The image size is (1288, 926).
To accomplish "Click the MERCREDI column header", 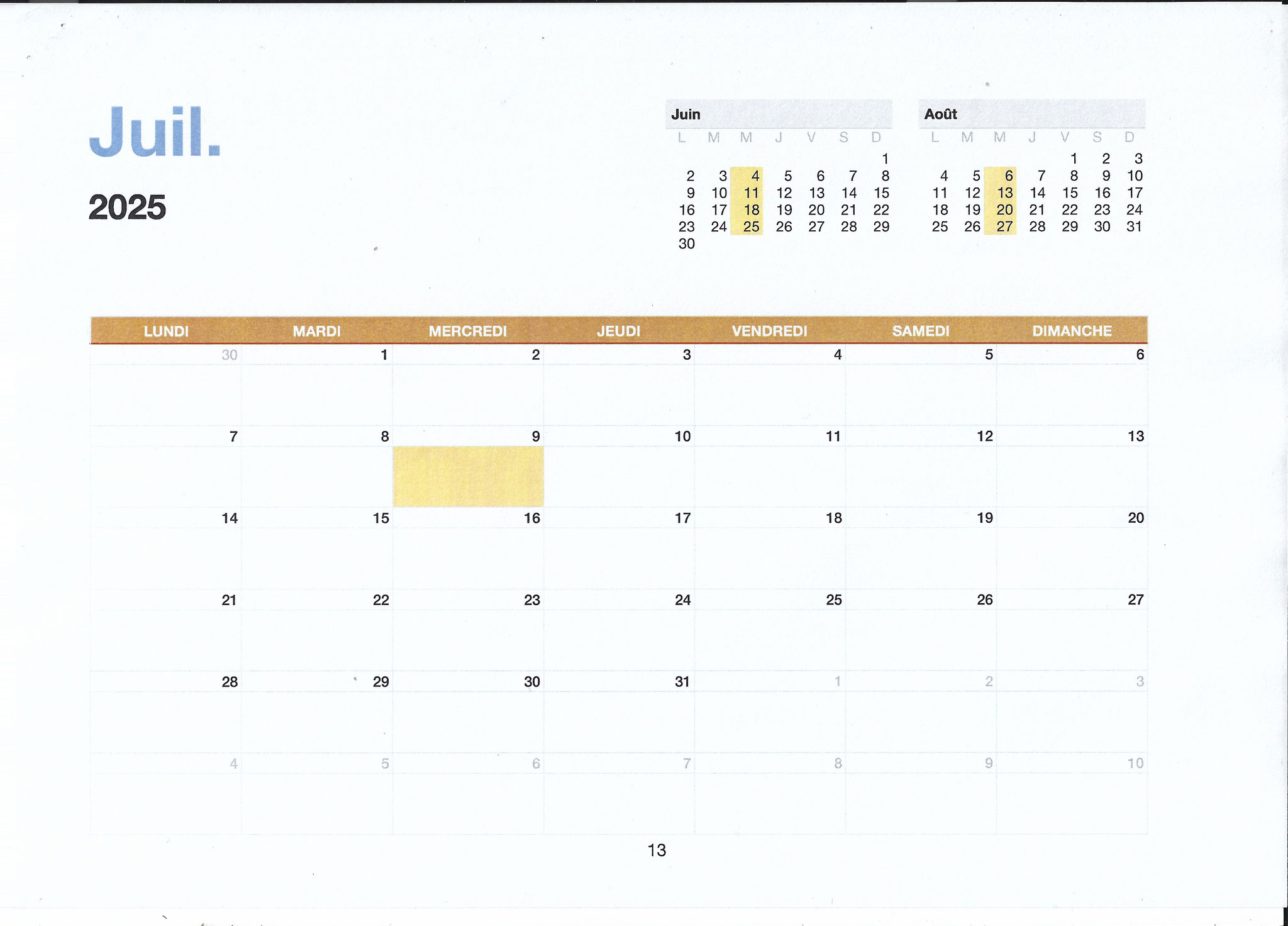I will pos(468,331).
